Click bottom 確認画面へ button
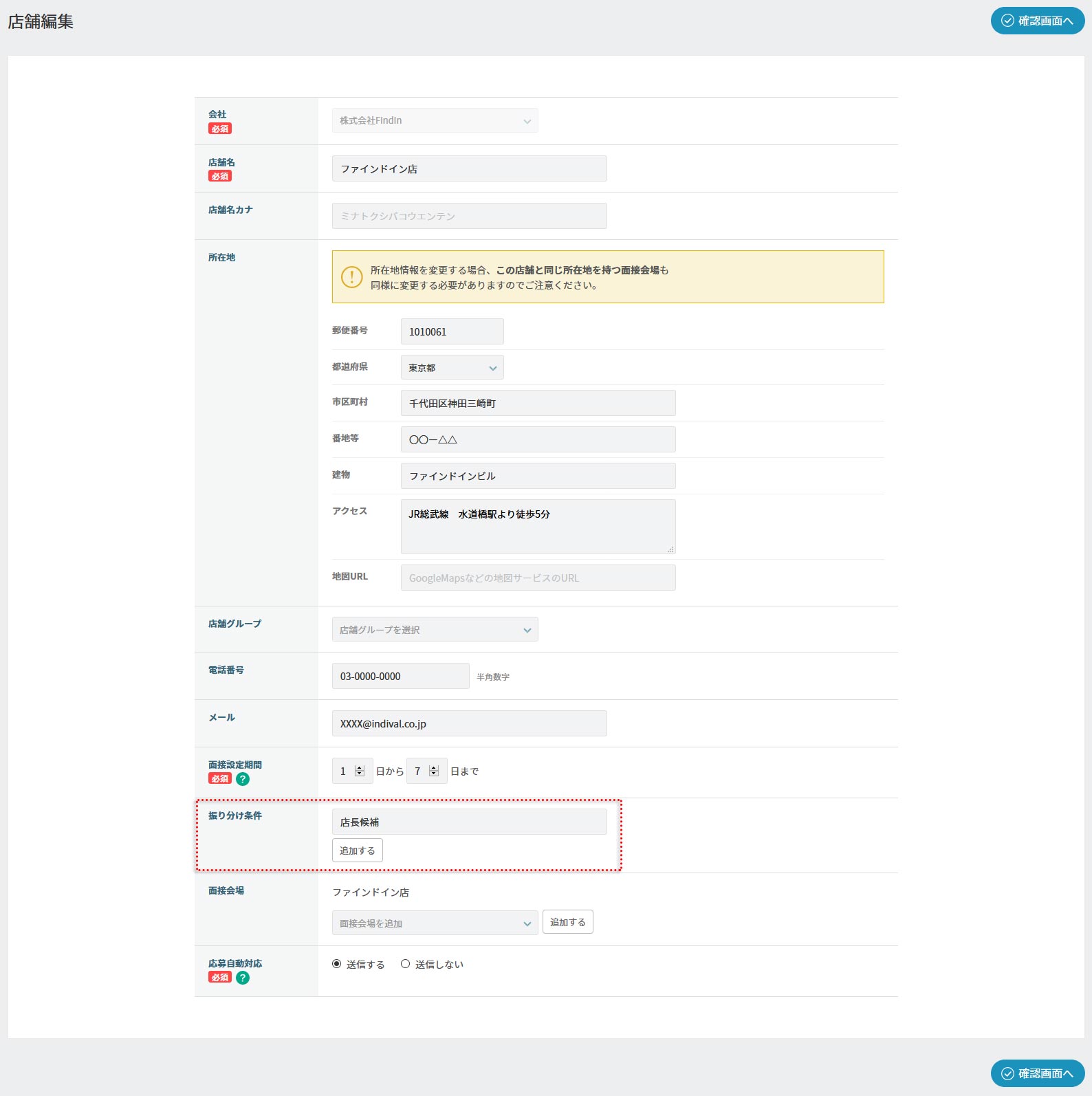Image resolution: width=1092 pixels, height=1096 pixels. point(1037,1073)
